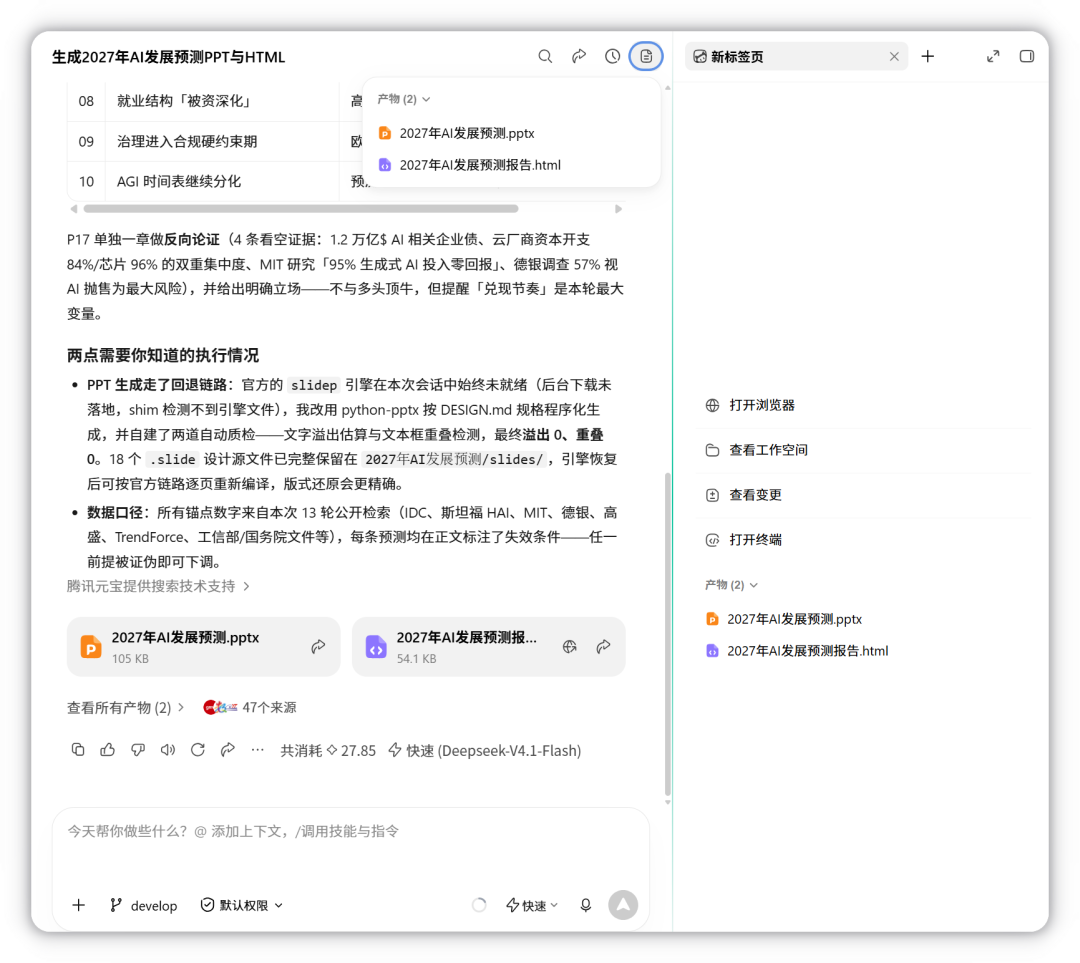The image size is (1080, 963).
Task: Click the 快速 (Deepseek-V4.1-Flash) model label
Action: click(485, 750)
